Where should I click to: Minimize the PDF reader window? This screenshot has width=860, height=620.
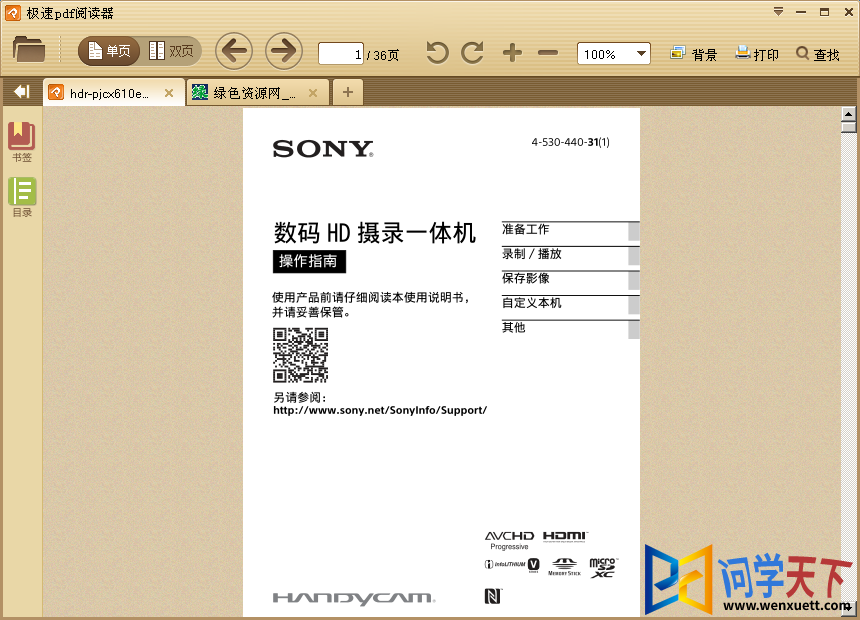801,12
